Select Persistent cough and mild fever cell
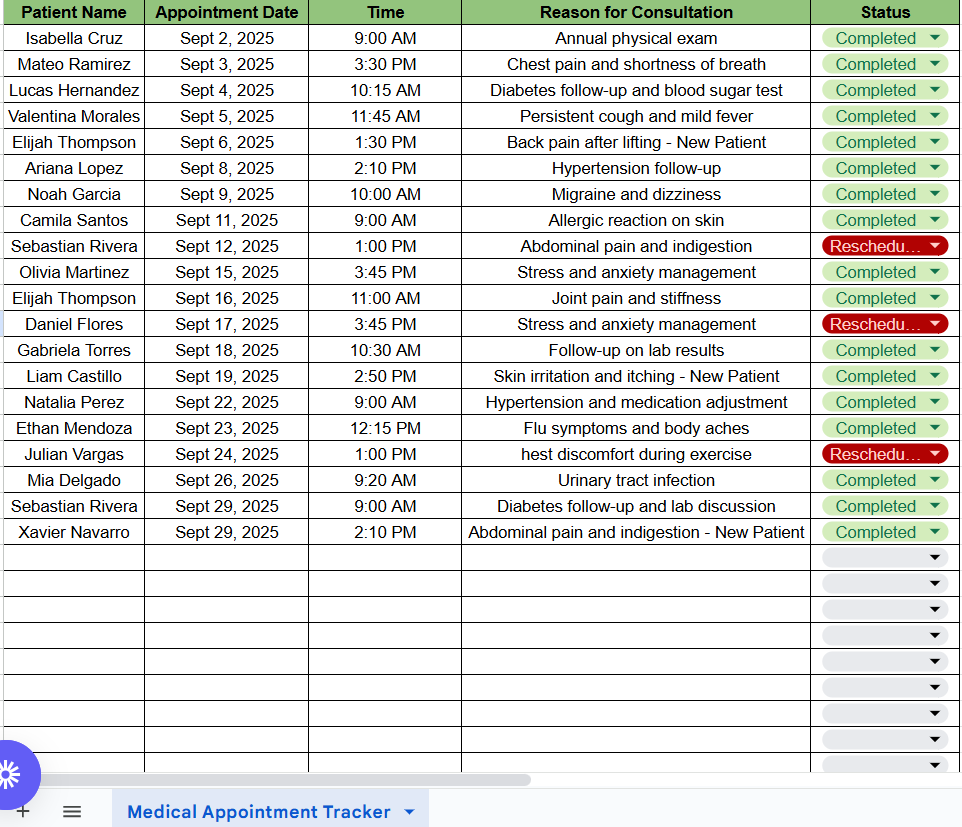 pos(636,116)
